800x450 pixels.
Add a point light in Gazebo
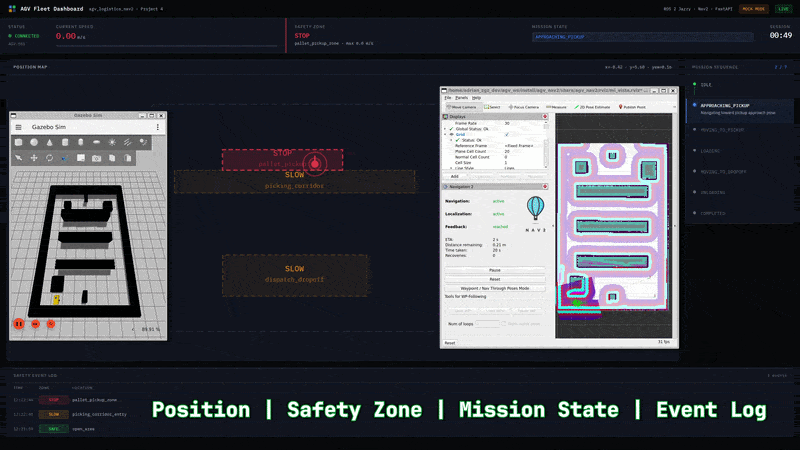tap(112, 142)
